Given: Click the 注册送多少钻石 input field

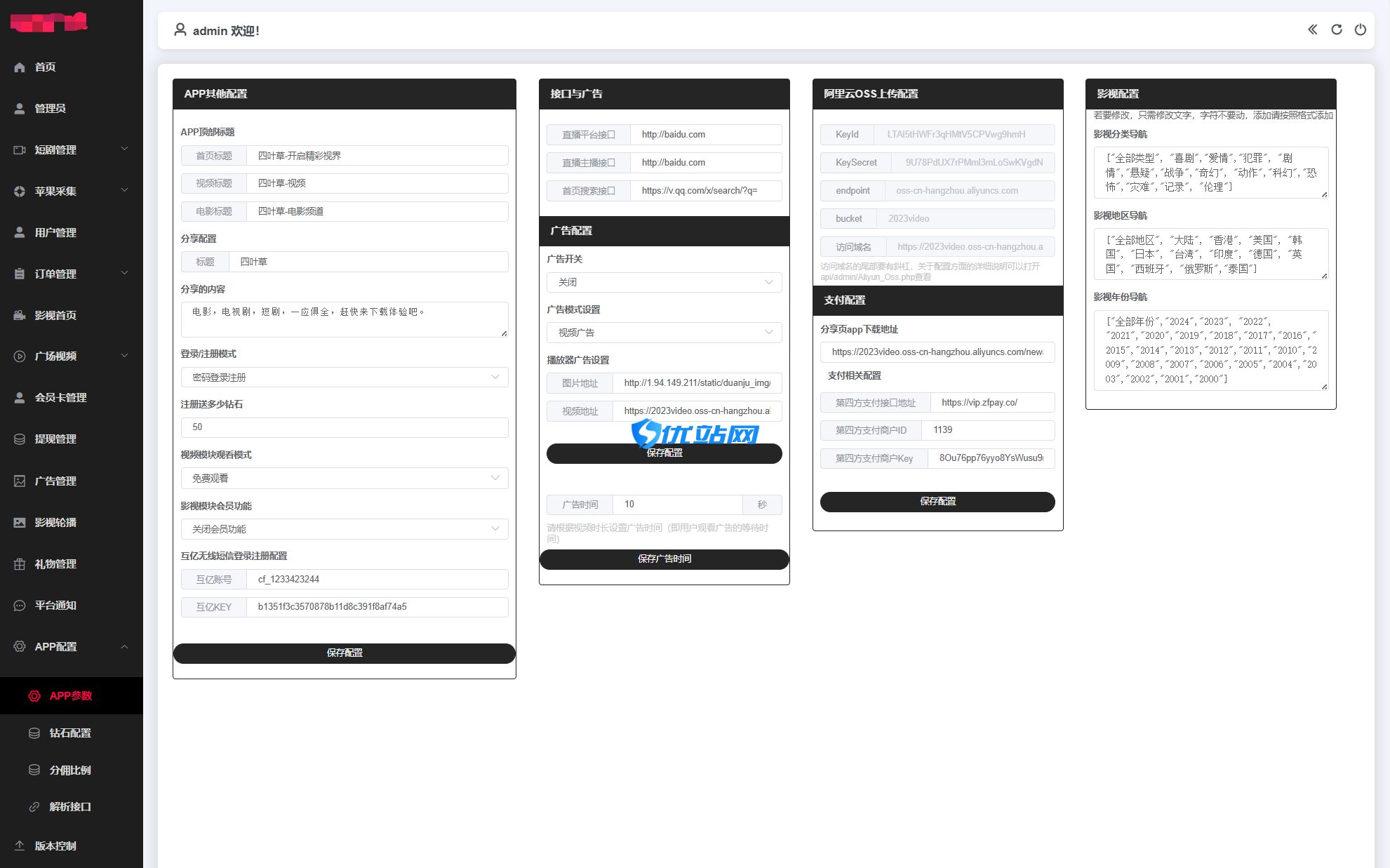Looking at the screenshot, I should (x=344, y=427).
